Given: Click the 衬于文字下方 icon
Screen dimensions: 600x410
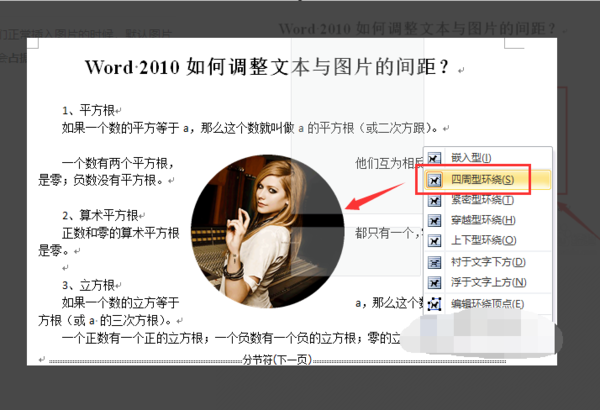Looking at the screenshot, I should point(434,262).
